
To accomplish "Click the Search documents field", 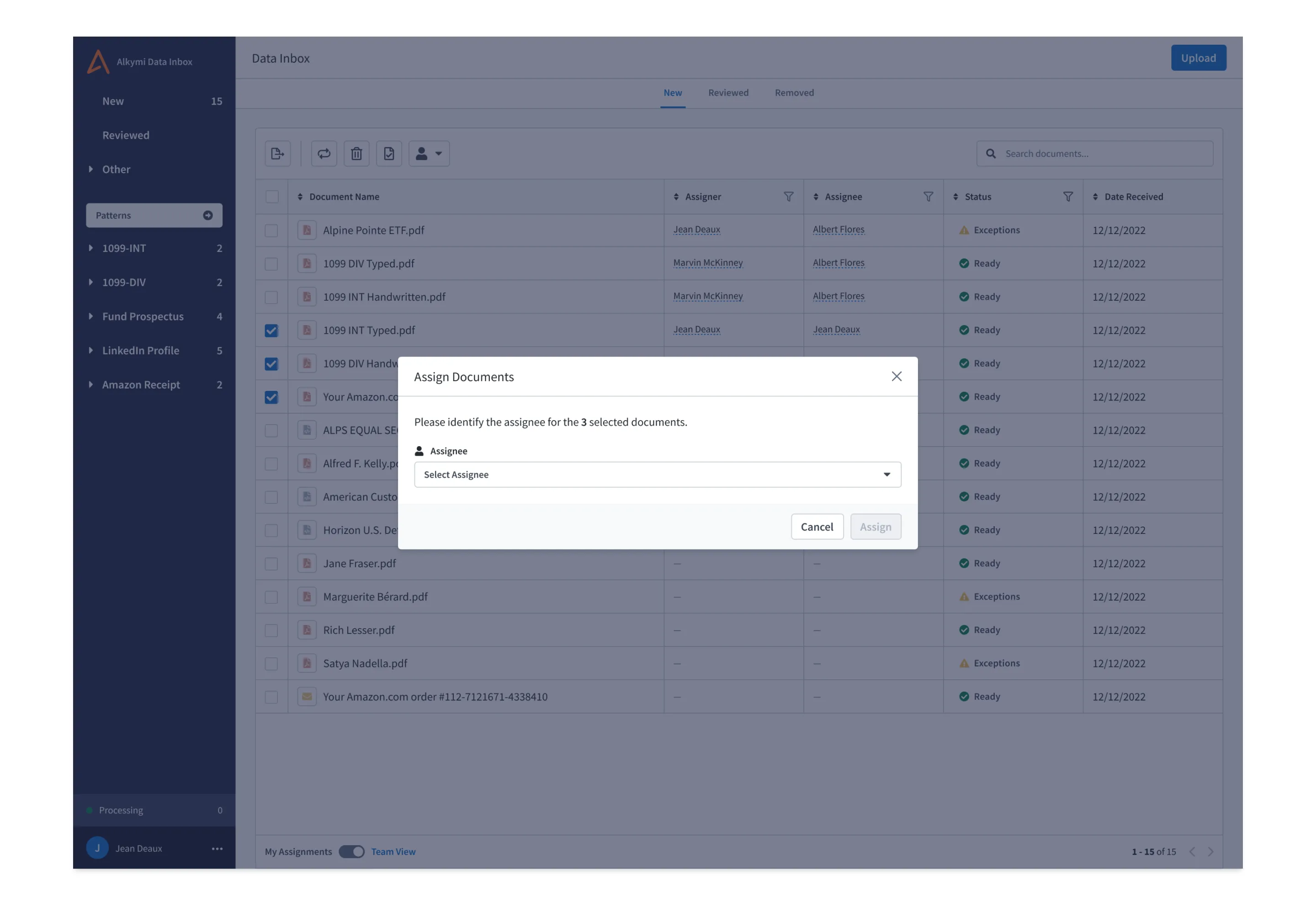I will pyautogui.click(x=1095, y=153).
